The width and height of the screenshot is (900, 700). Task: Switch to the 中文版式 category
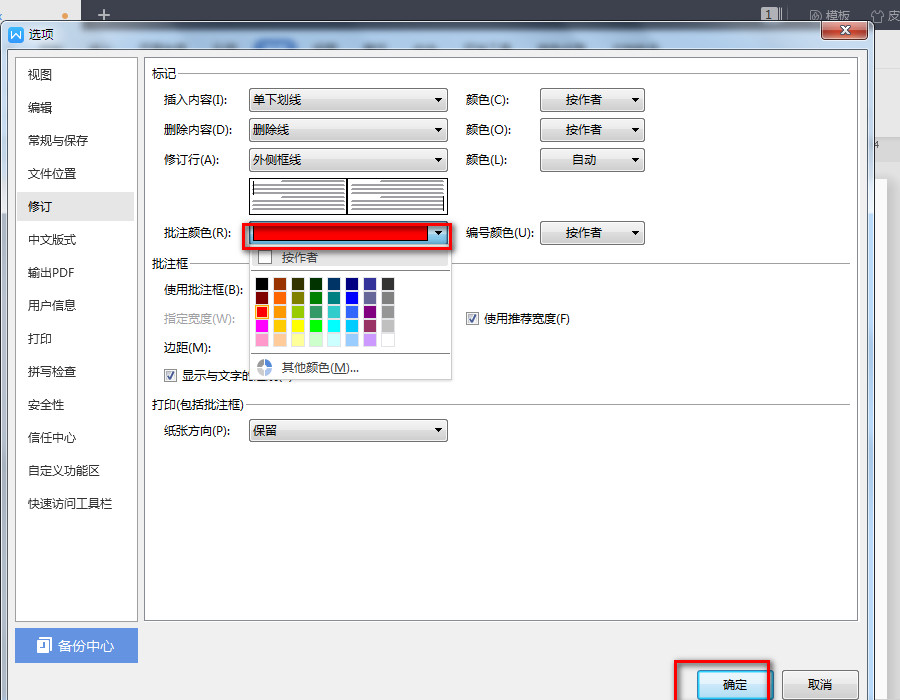(52, 240)
